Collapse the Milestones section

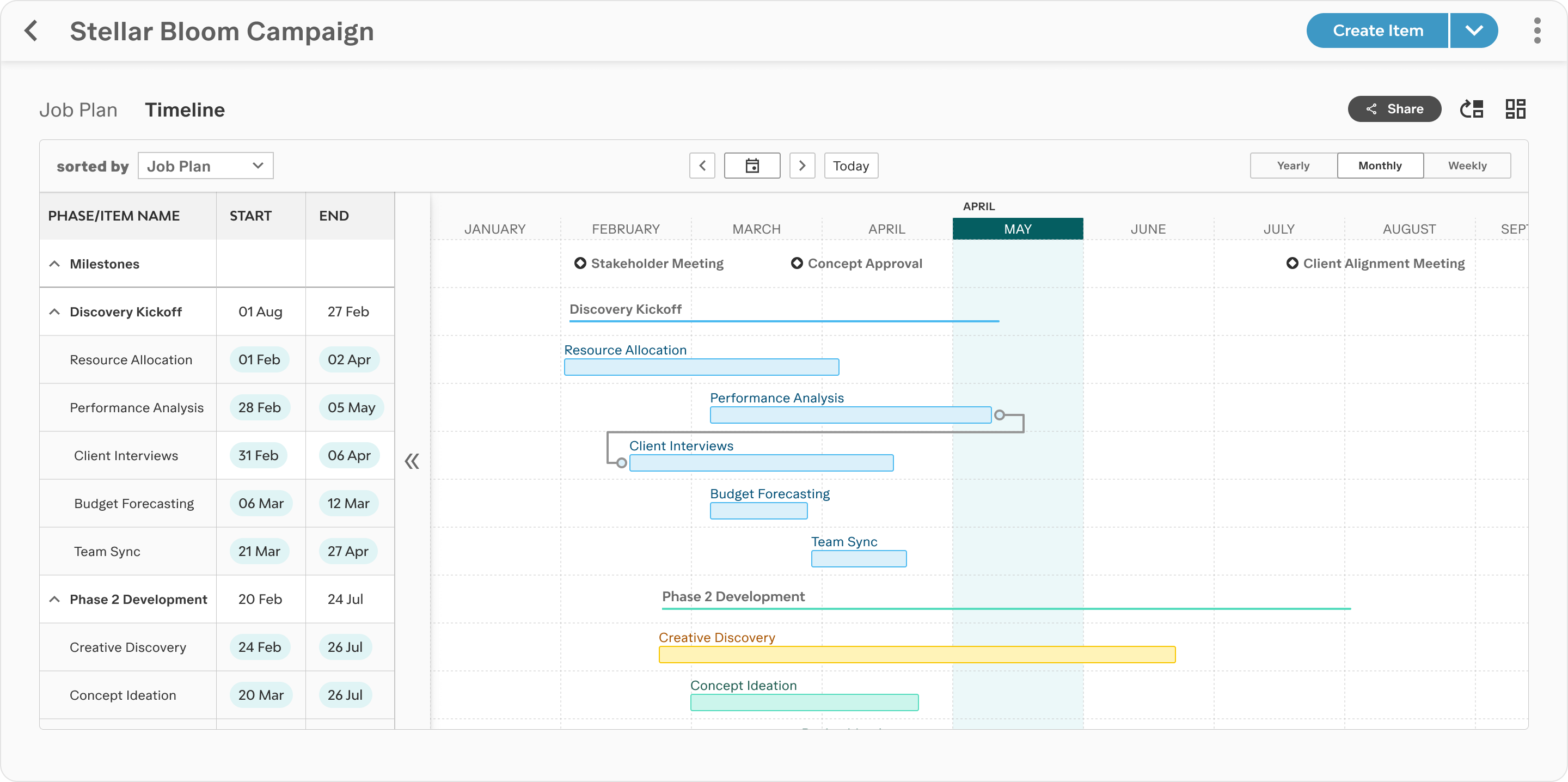click(54, 263)
